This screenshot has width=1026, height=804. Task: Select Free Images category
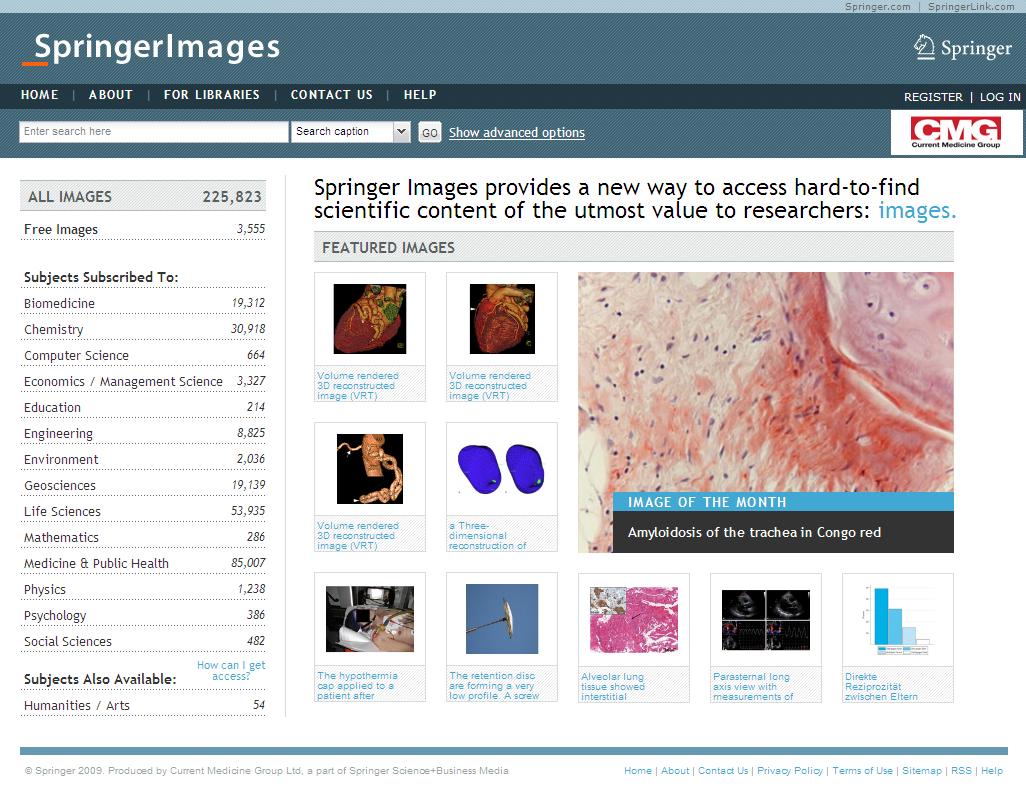(143, 229)
